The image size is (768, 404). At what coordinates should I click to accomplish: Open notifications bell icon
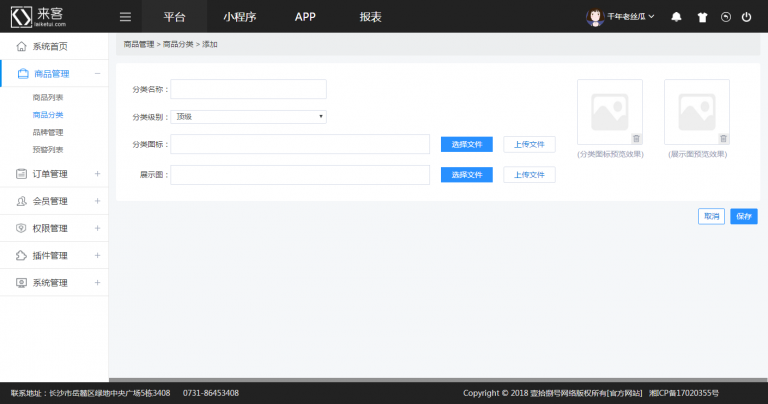click(677, 17)
